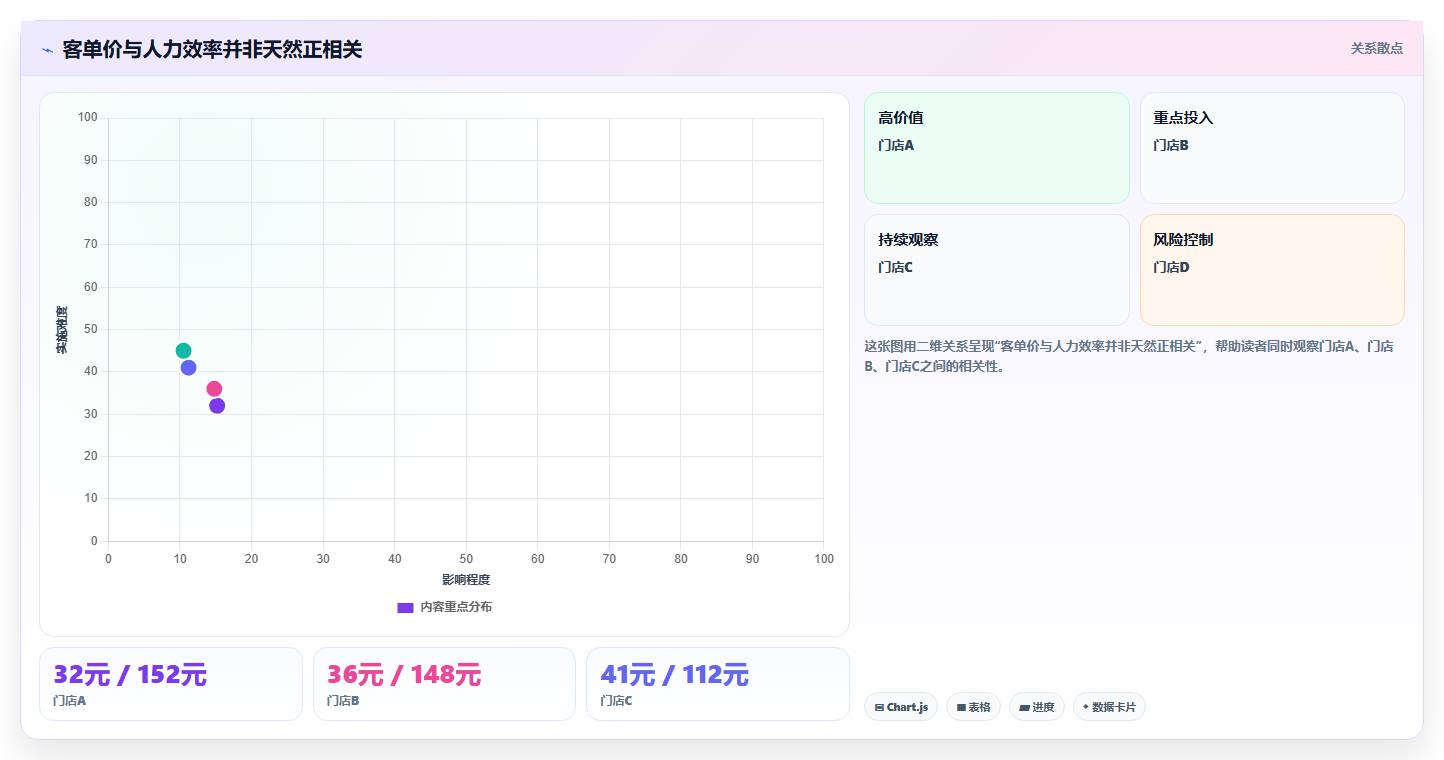Click the 进度 tag chip
The height and width of the screenshot is (760, 1444).
[x=1037, y=707]
